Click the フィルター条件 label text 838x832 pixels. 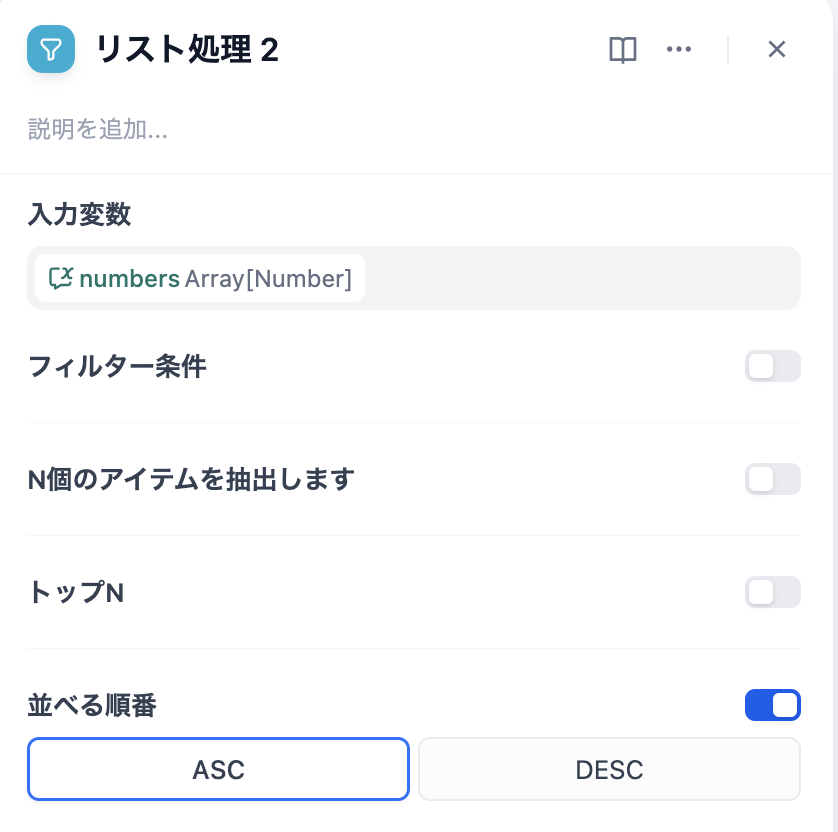(117, 366)
